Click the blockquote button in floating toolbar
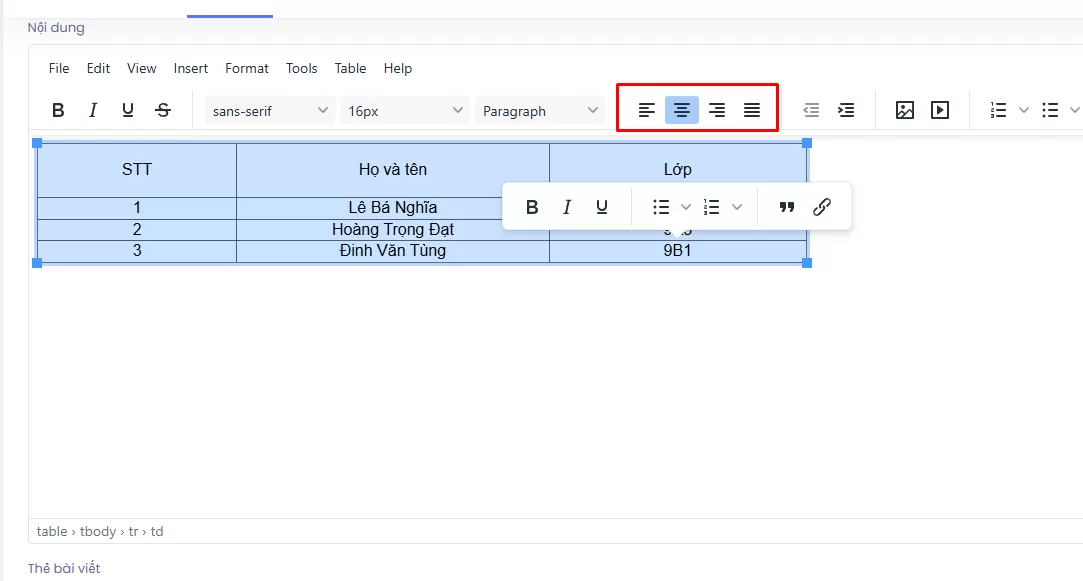Viewport: 1083px width, 581px height. coord(787,207)
